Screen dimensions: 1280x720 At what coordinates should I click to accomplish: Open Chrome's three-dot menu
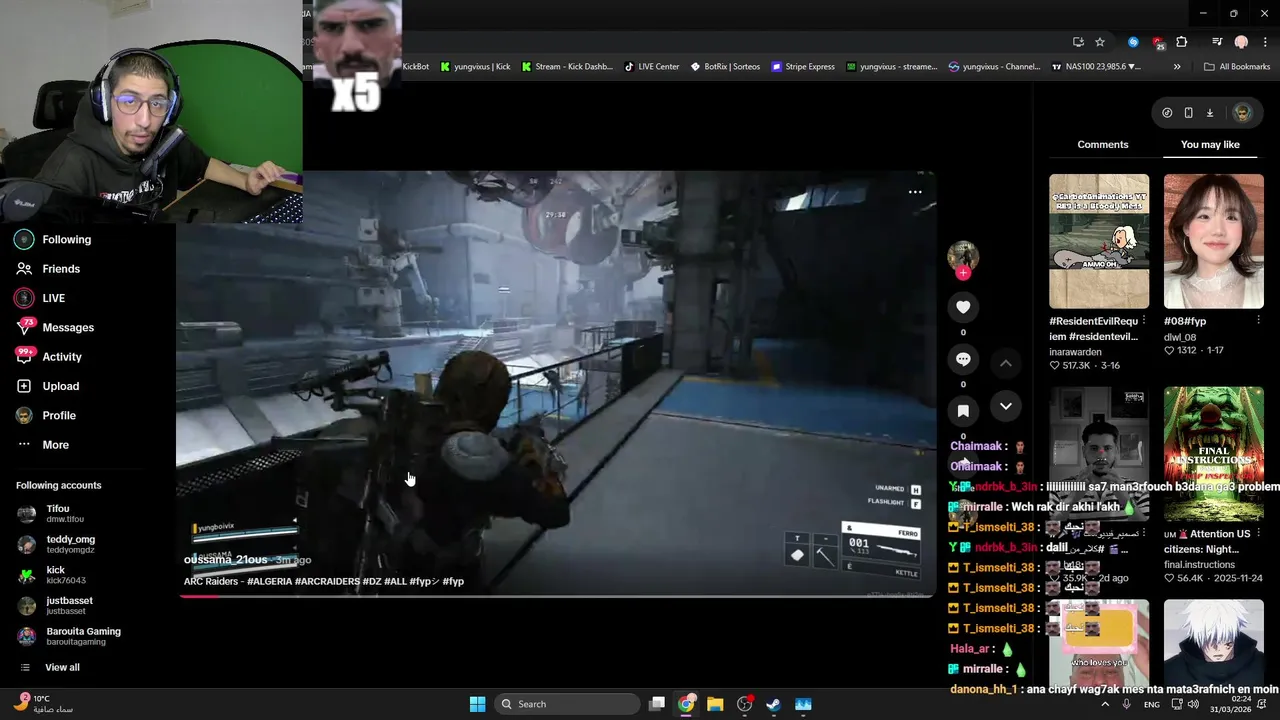[x=1265, y=42]
